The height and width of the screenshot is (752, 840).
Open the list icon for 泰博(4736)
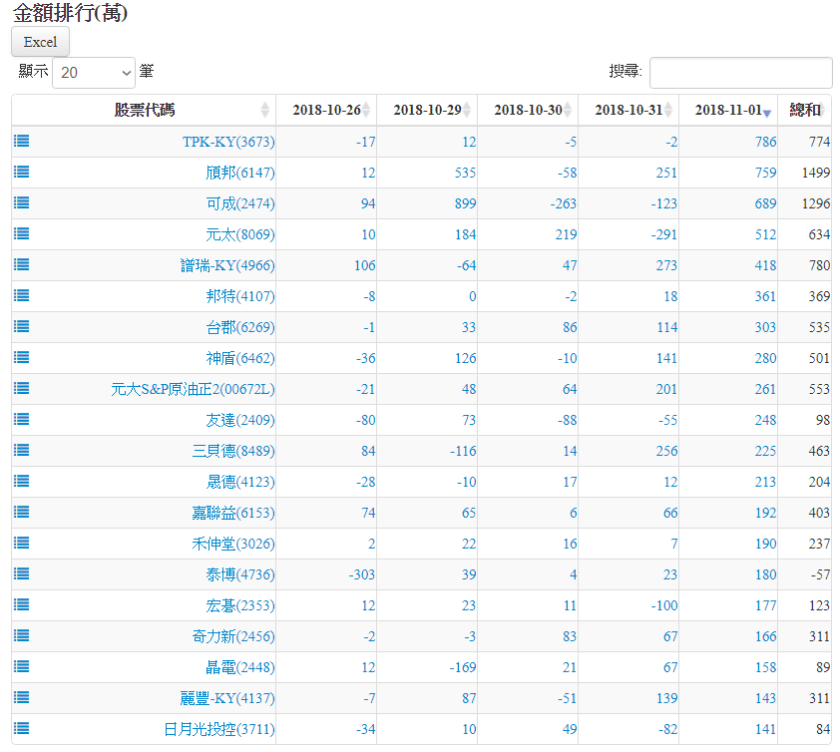click(21, 574)
